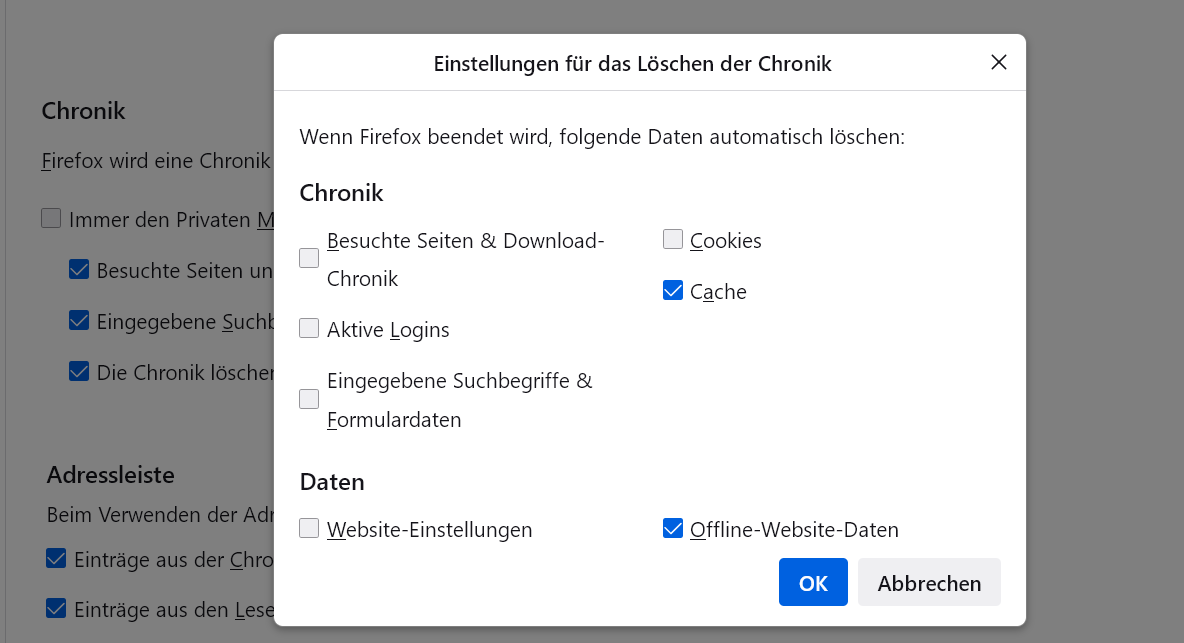The image size is (1184, 643).
Task: Uncheck background Eingegebene Suchbegriffe checkbox
Action: pos(79,321)
